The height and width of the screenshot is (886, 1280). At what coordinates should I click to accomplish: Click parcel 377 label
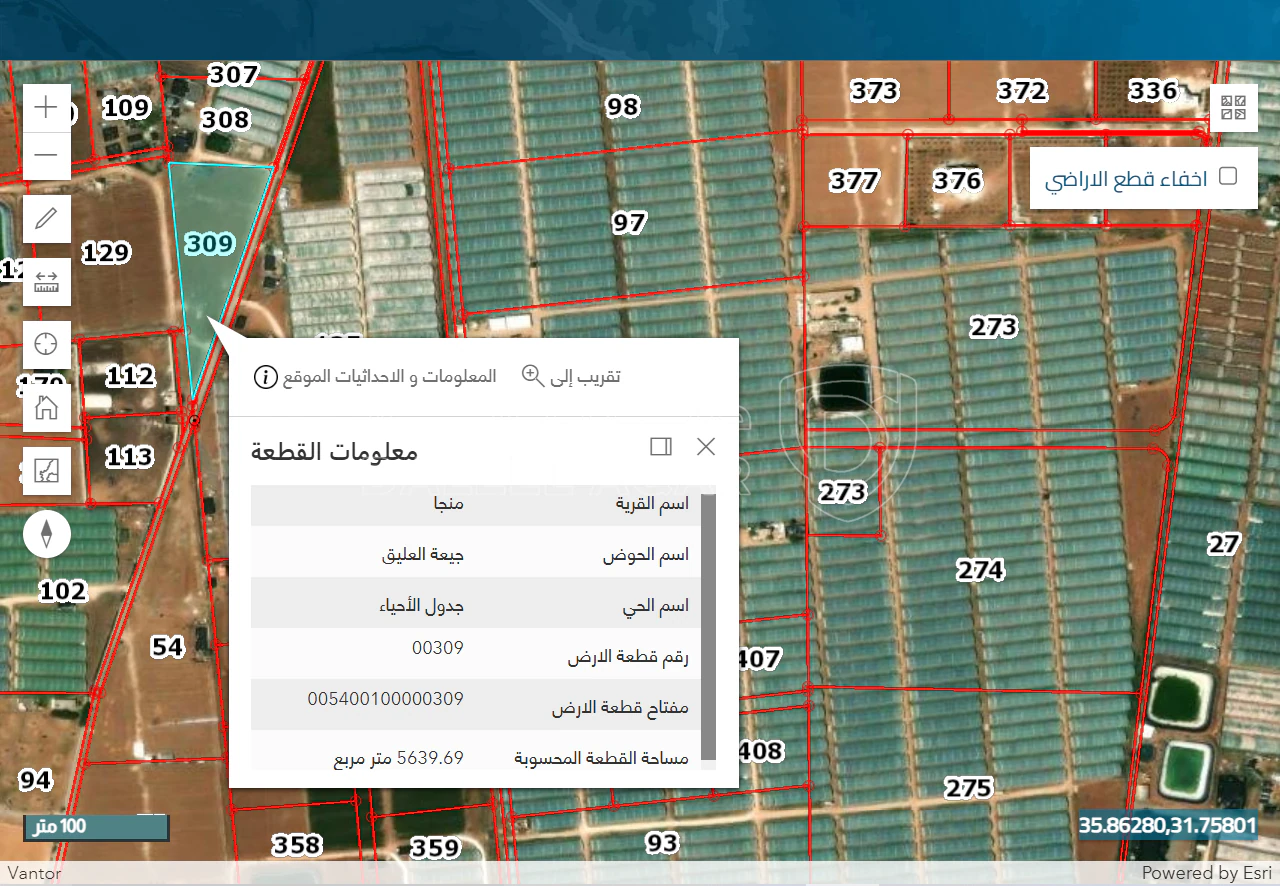[854, 181]
